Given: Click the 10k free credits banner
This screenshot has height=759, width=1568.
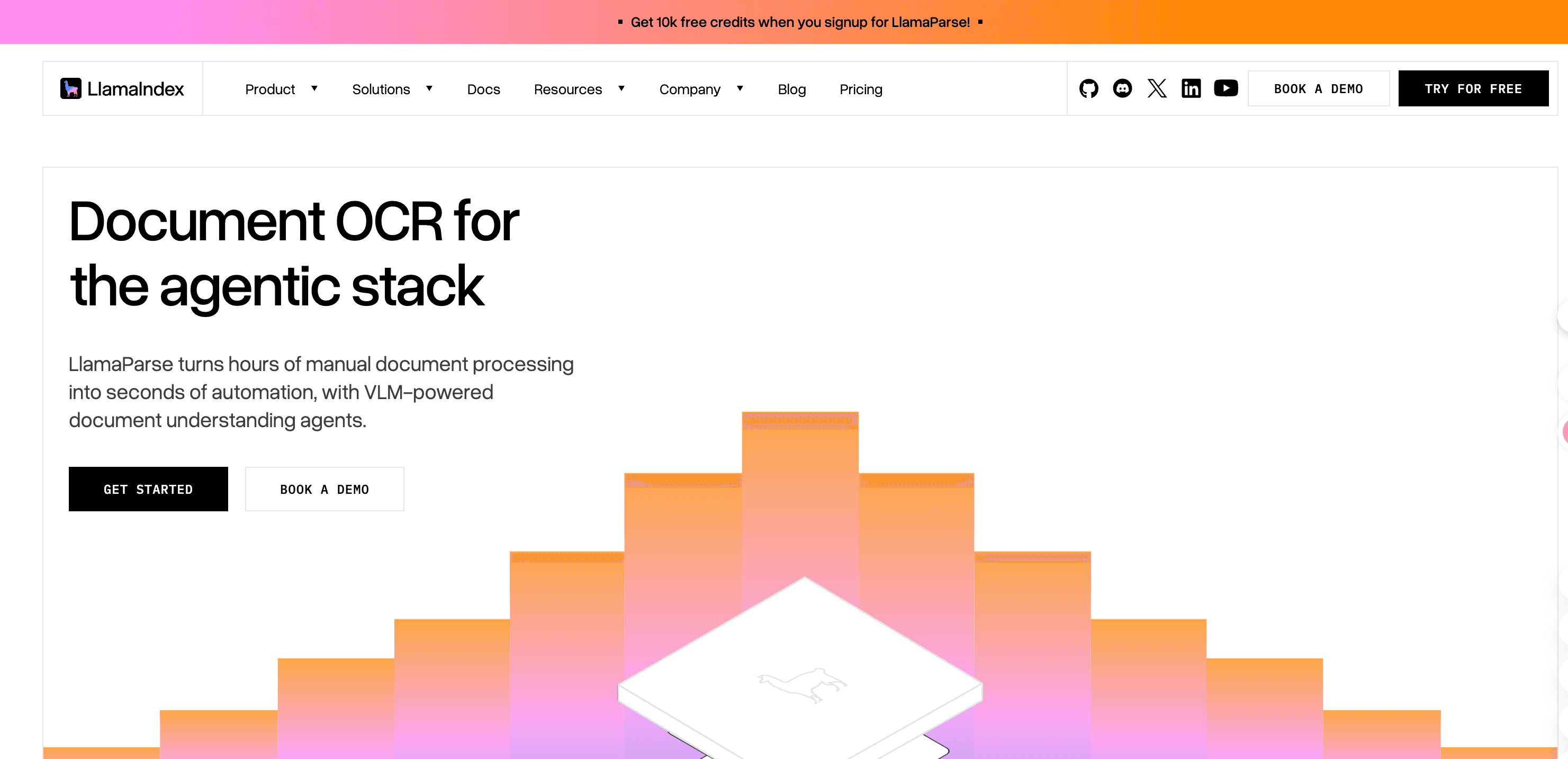Looking at the screenshot, I should pos(800,22).
